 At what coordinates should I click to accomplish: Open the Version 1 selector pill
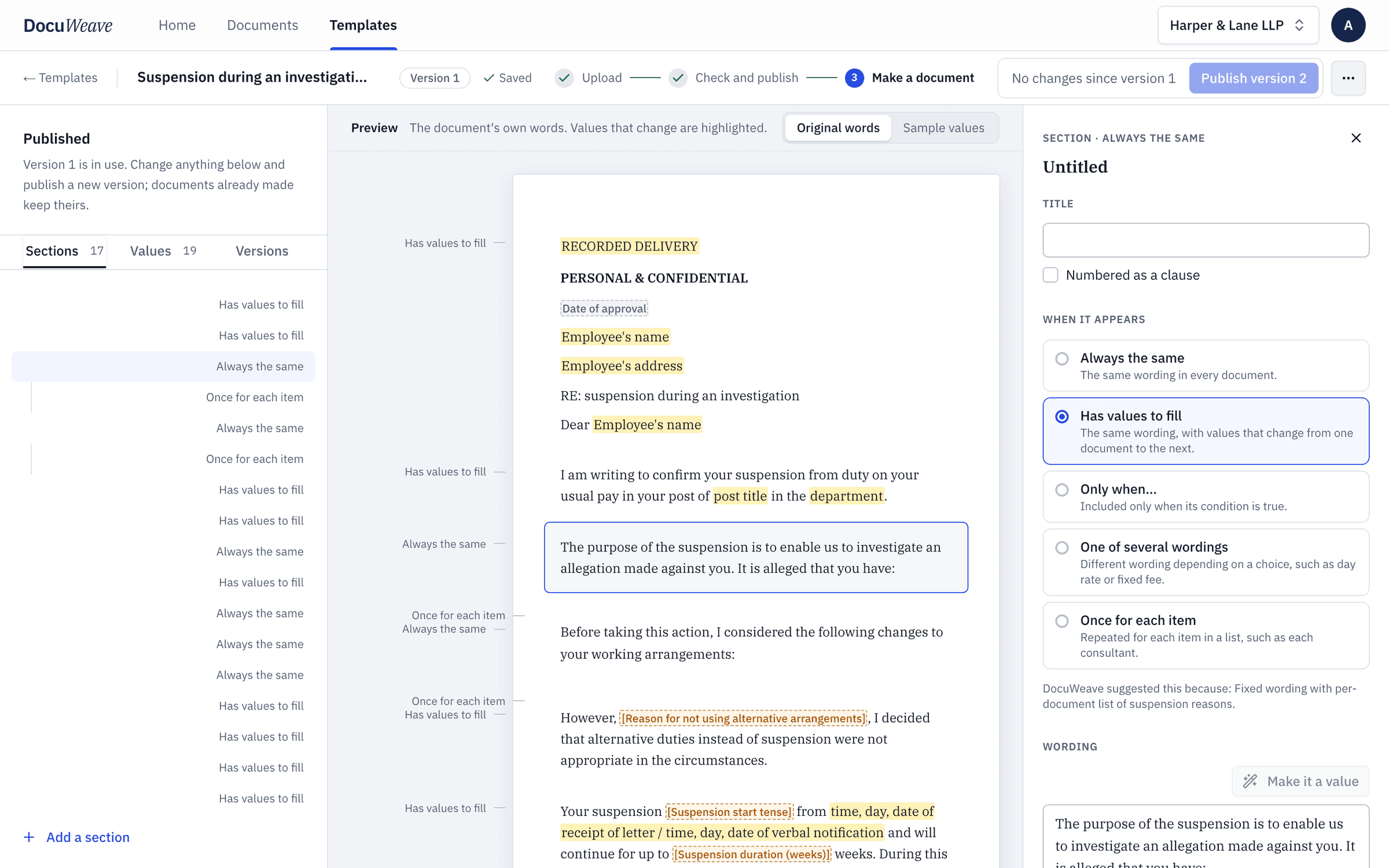pyautogui.click(x=435, y=78)
